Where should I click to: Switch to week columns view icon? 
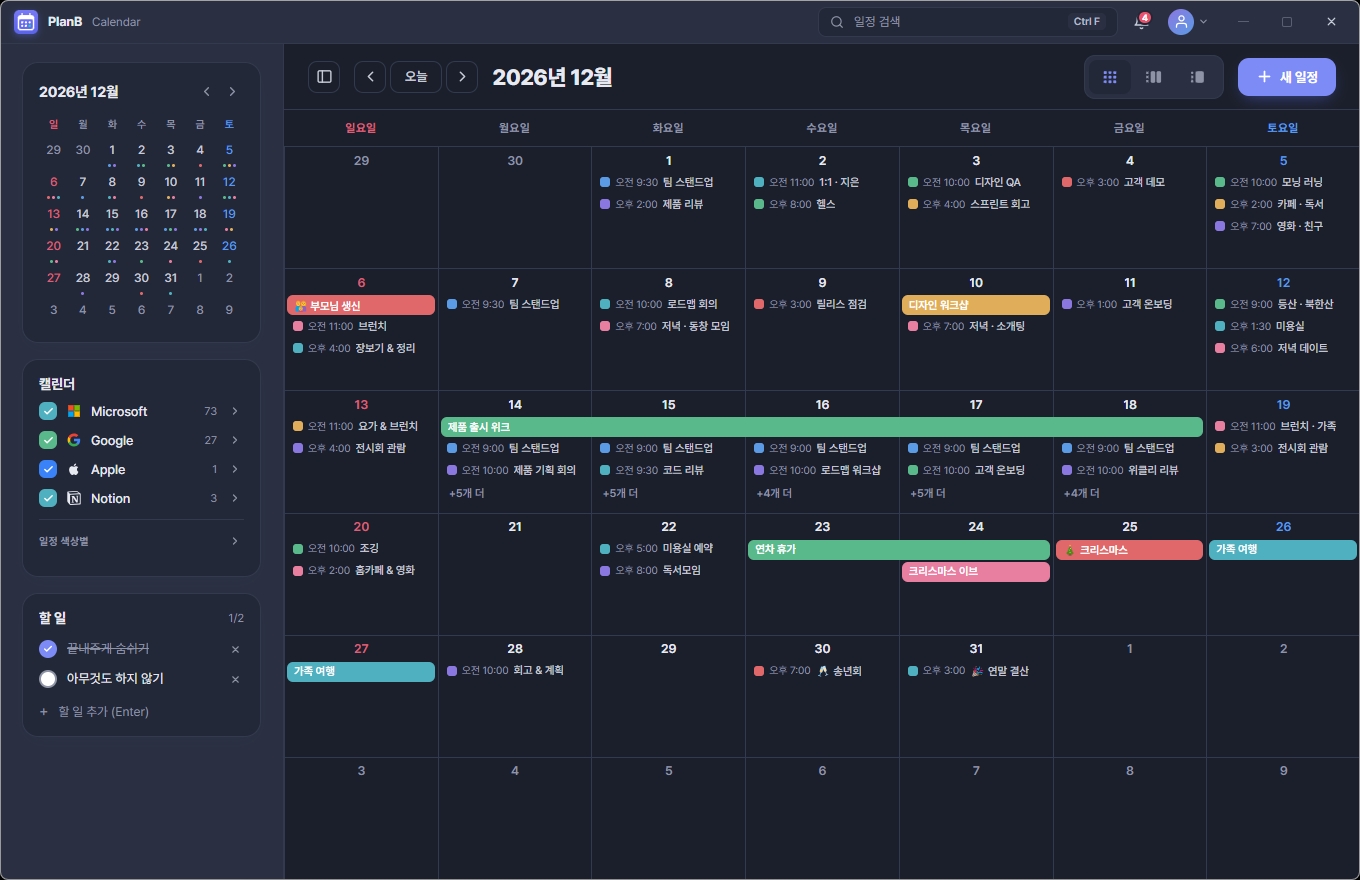click(1153, 77)
